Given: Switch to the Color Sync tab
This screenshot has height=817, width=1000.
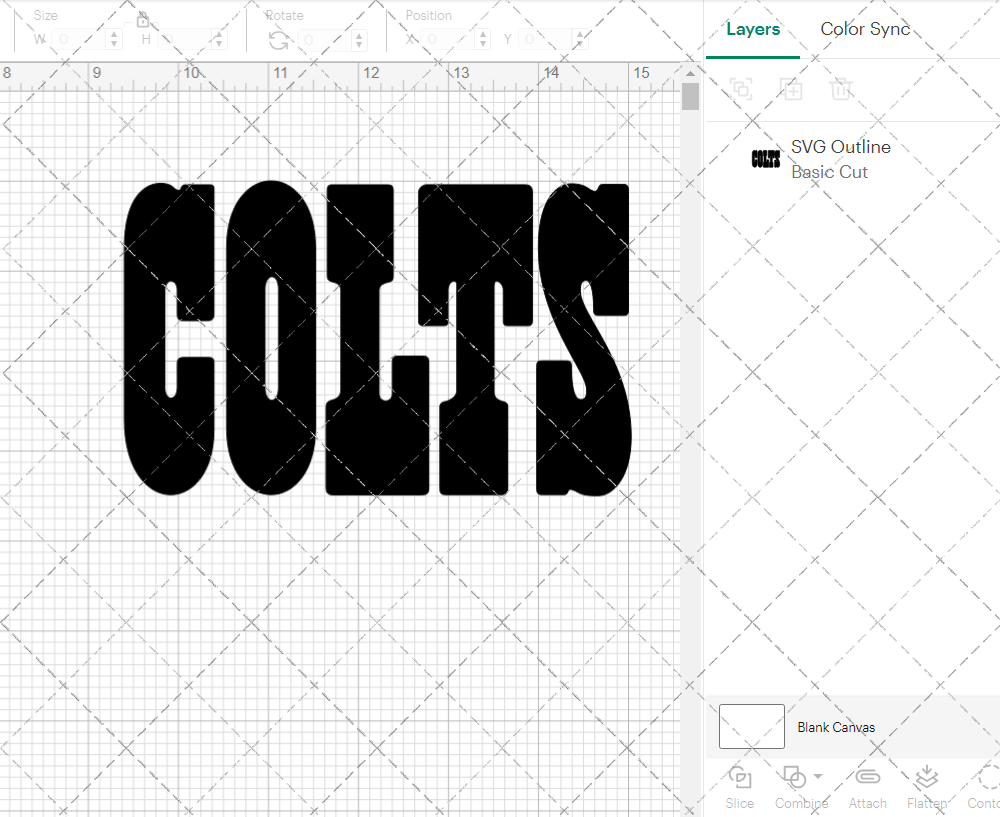Looking at the screenshot, I should tap(865, 29).
